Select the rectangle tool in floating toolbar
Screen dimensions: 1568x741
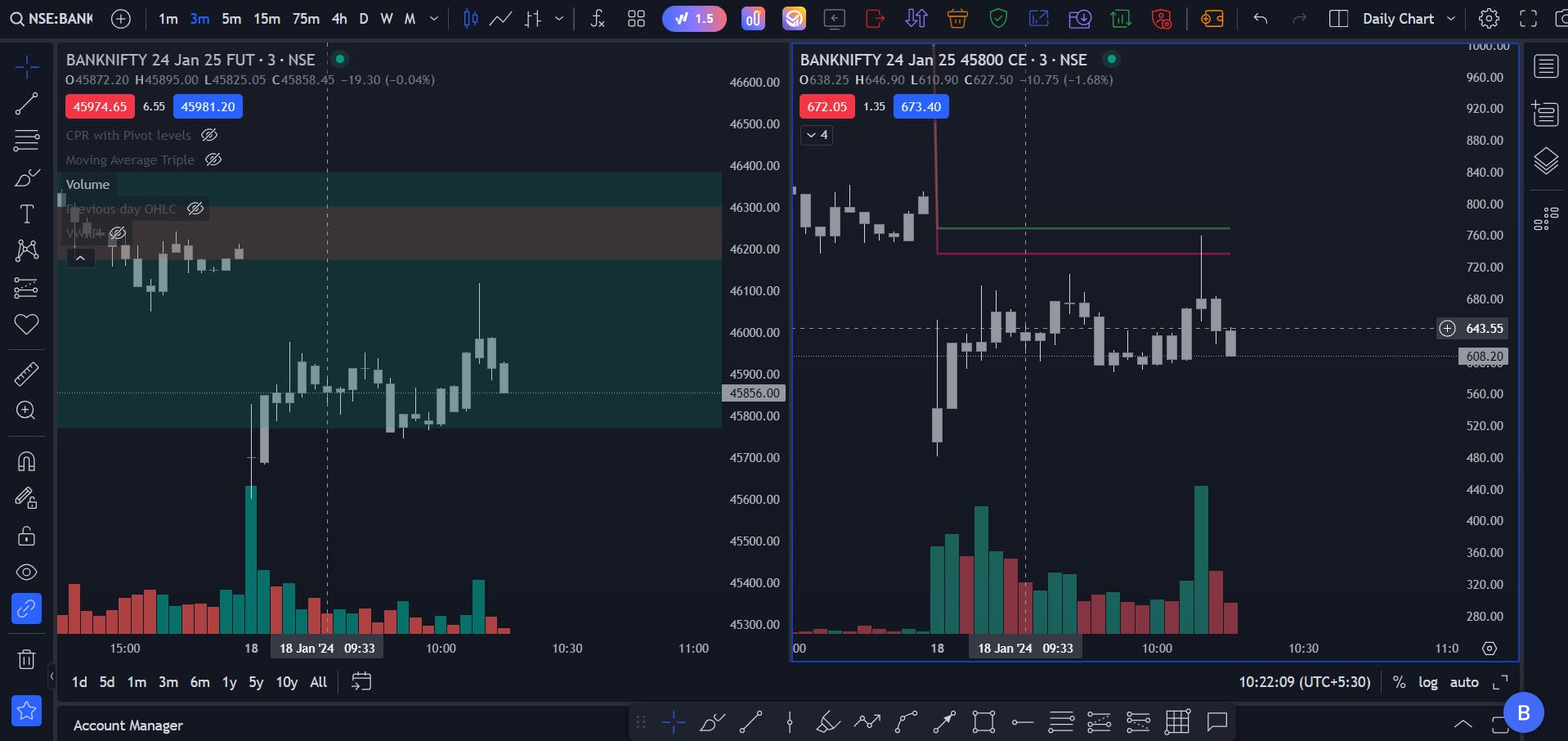click(x=983, y=721)
